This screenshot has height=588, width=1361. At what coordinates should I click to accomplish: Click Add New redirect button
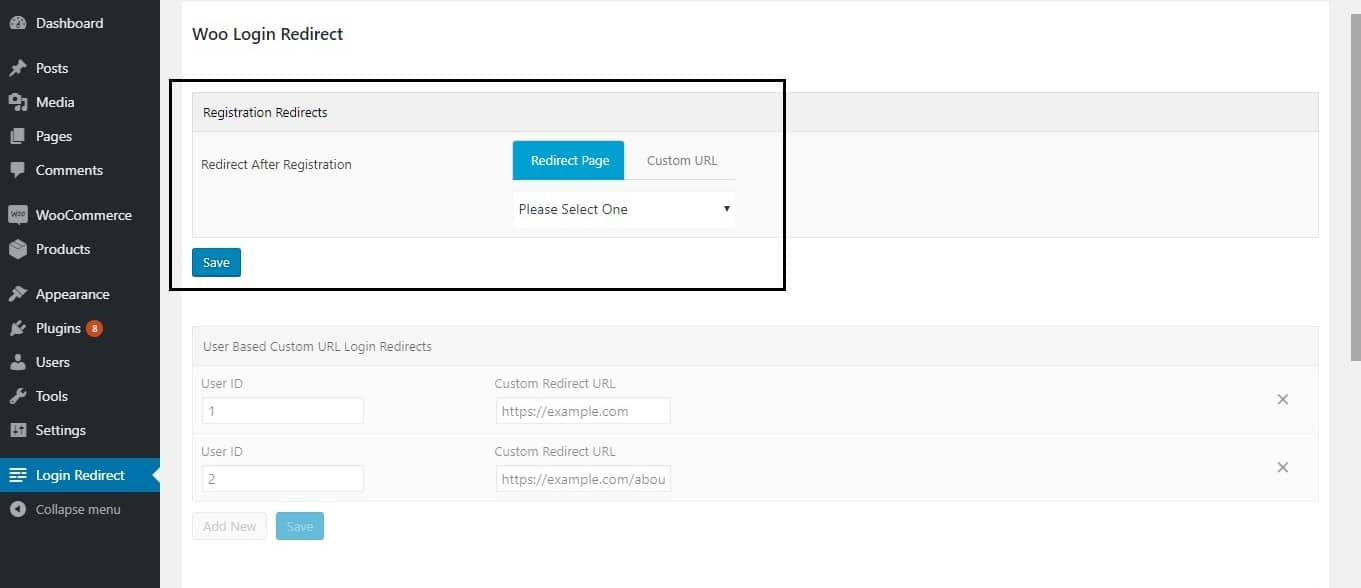(229, 526)
